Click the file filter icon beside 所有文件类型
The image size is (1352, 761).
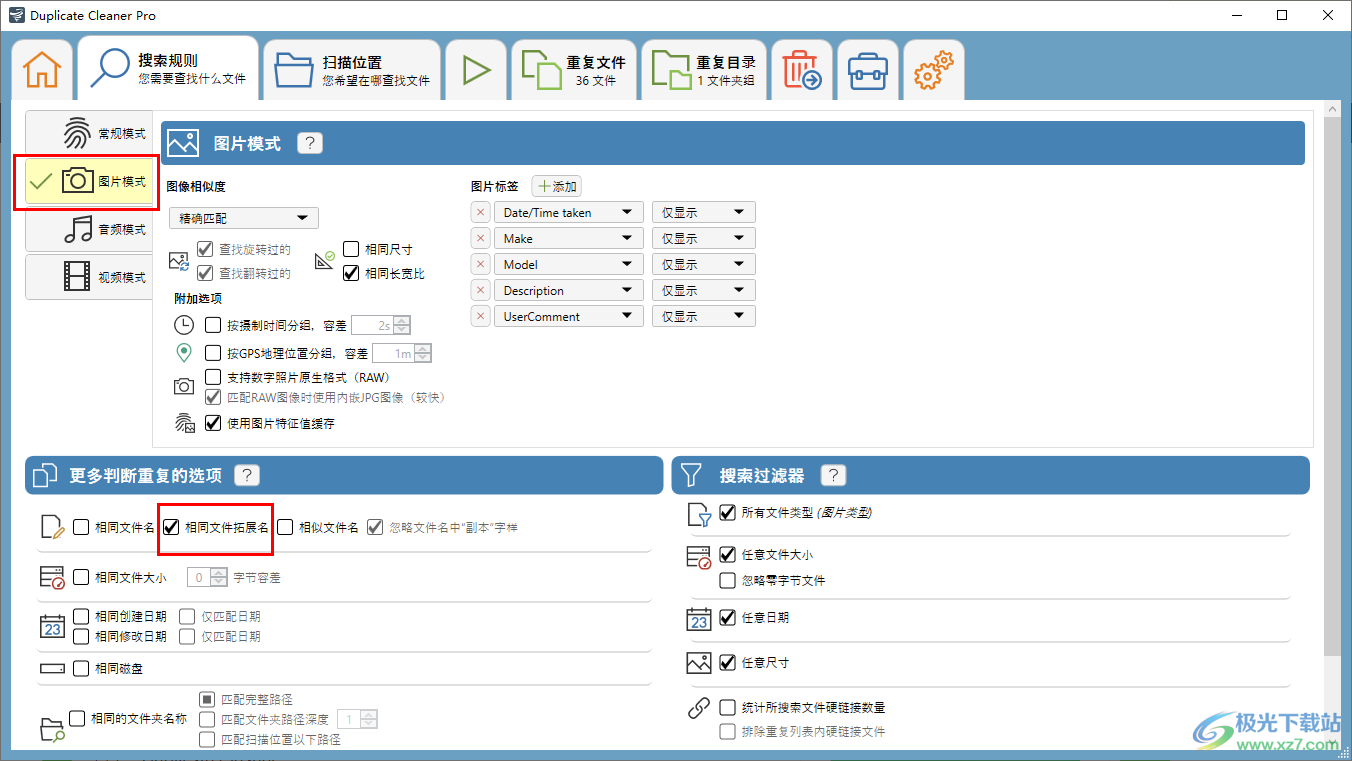point(699,514)
